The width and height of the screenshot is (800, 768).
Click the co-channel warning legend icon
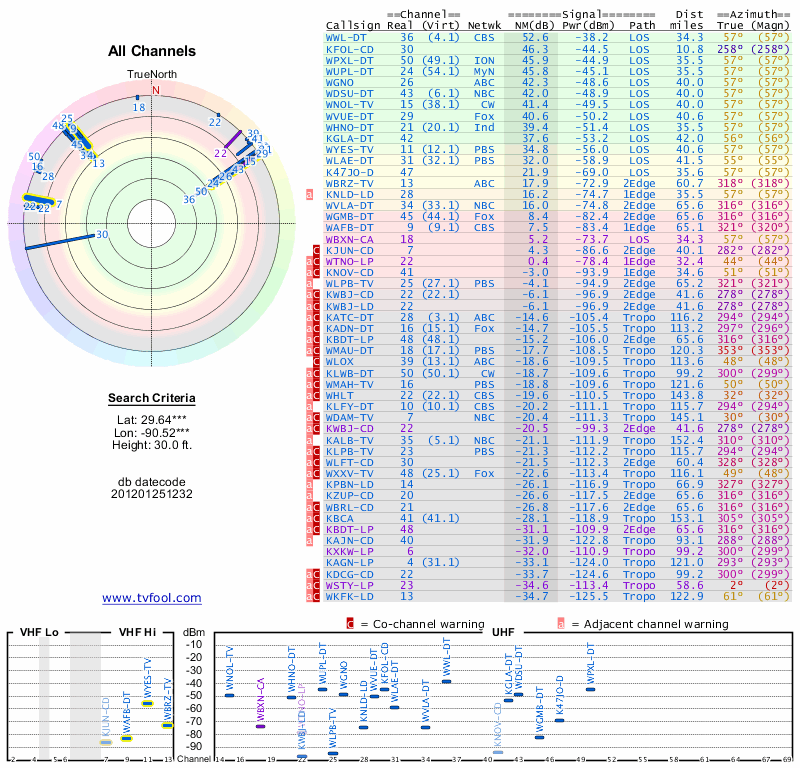[x=350, y=623]
